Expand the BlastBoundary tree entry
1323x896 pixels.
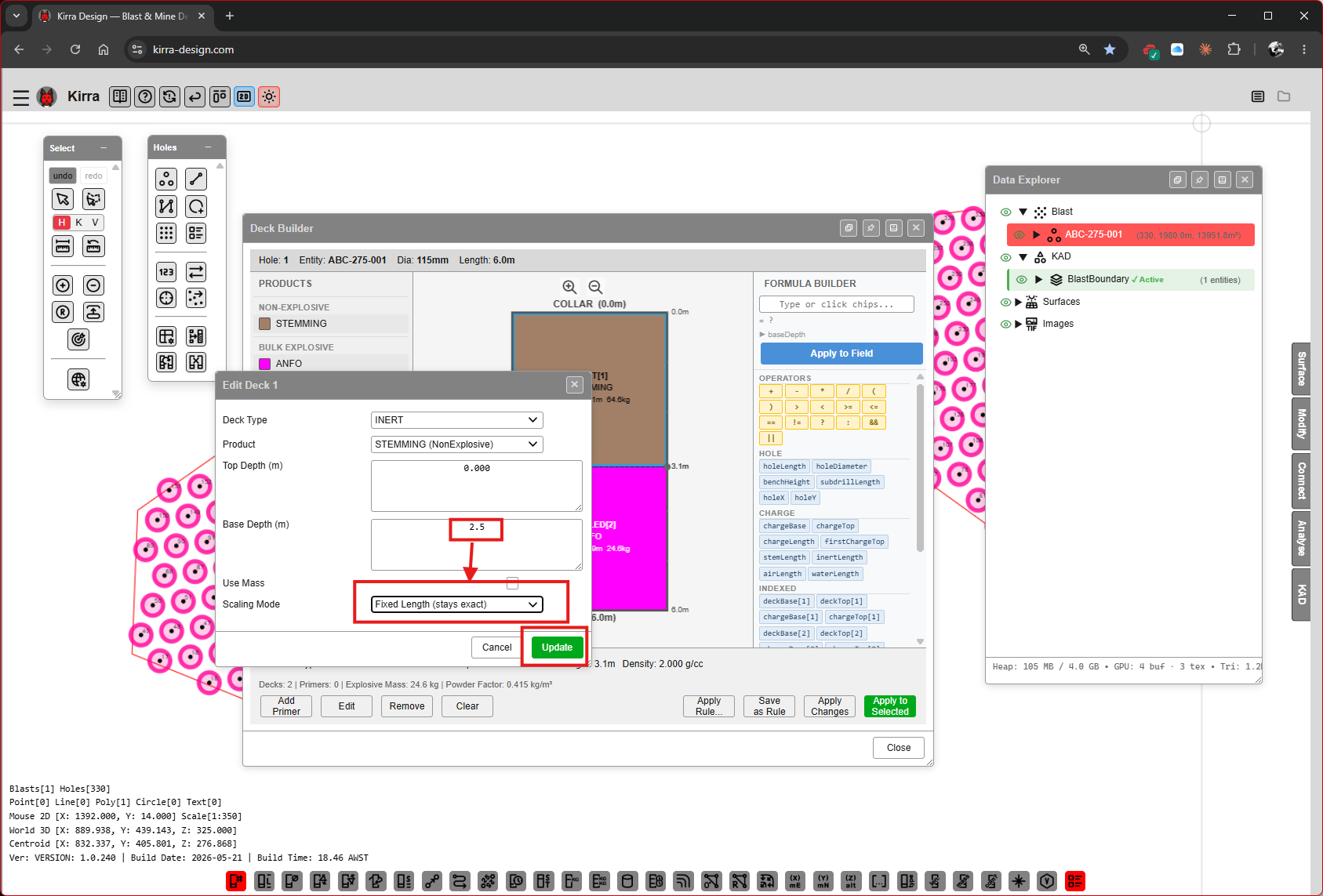click(x=1038, y=279)
